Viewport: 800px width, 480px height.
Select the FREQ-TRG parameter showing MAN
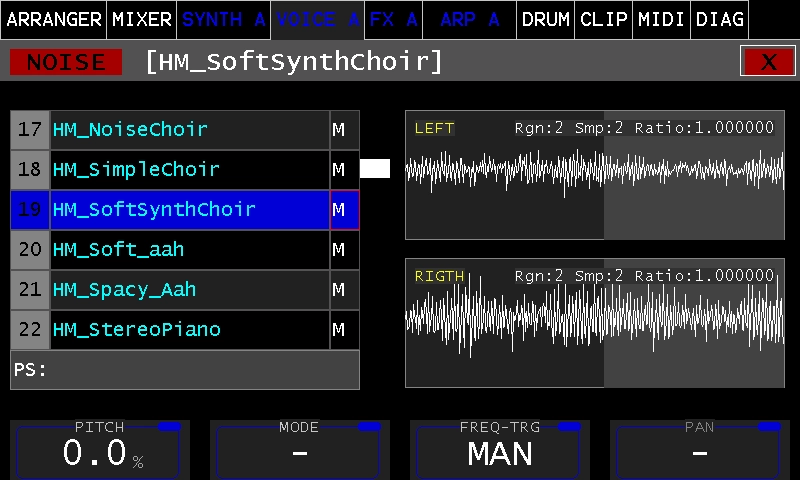point(499,450)
